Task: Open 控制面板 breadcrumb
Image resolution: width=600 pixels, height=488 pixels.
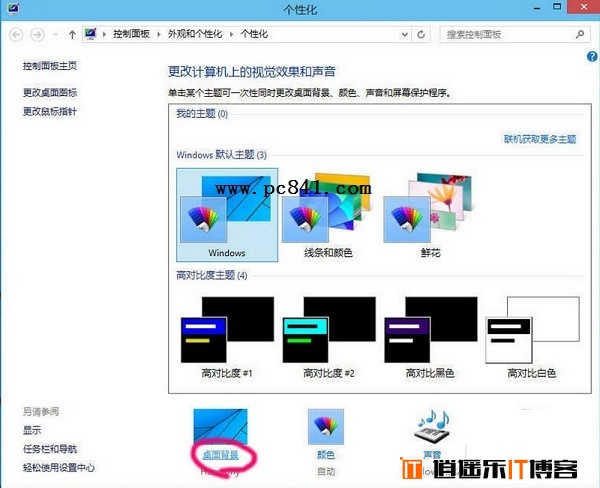Action: [131, 34]
